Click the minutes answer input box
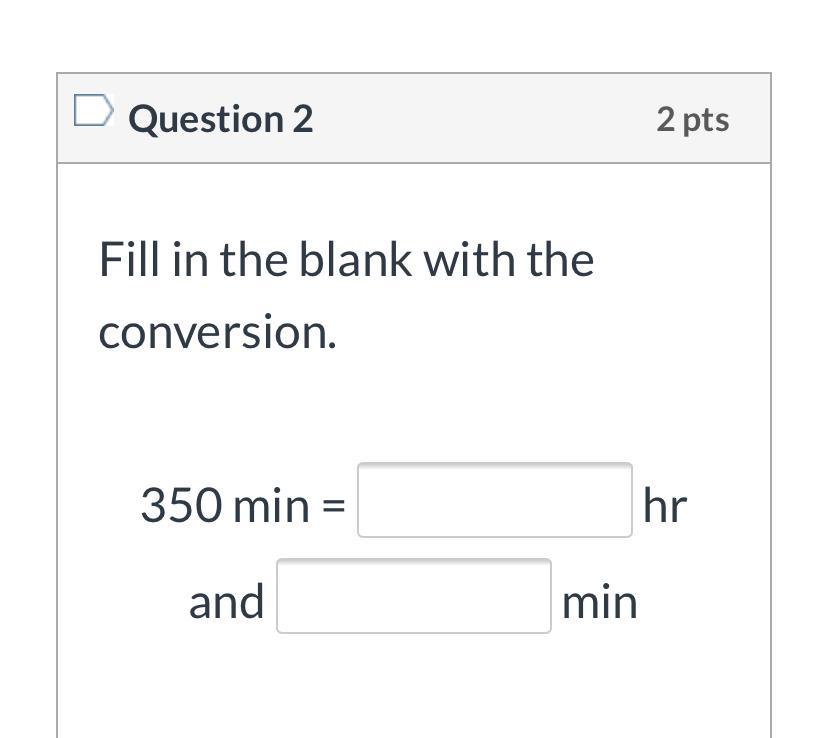Viewport: 828px width, 738px height. coord(413,596)
